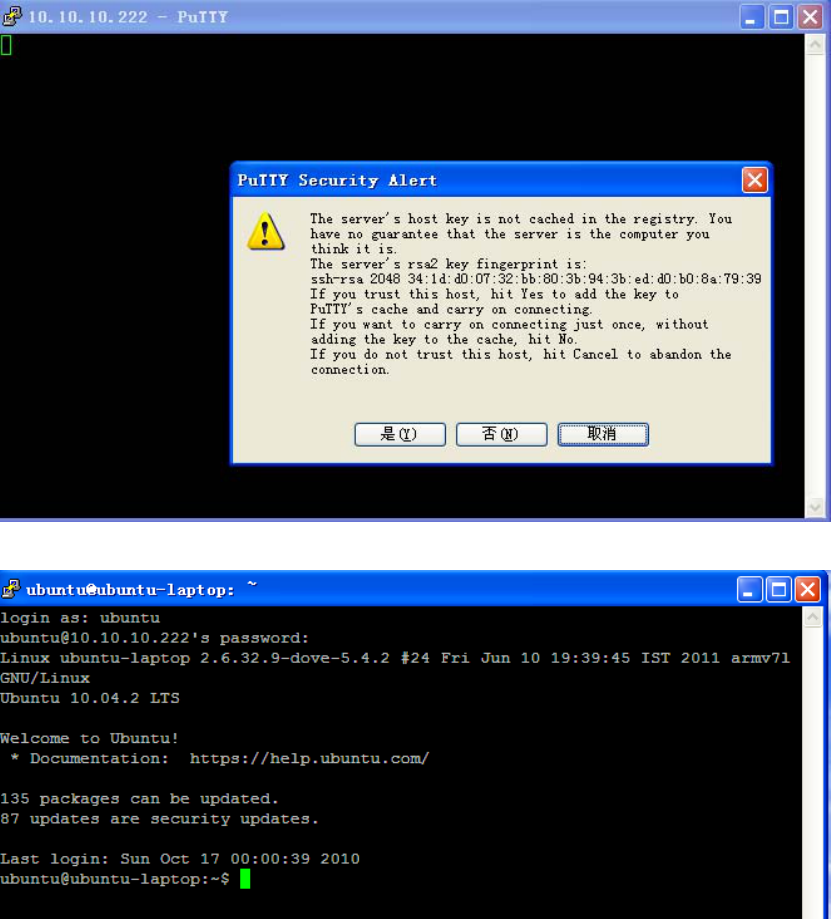This screenshot has width=831, height=919.
Task: Click 'login as: ubuntu' line
Action: 80,618
